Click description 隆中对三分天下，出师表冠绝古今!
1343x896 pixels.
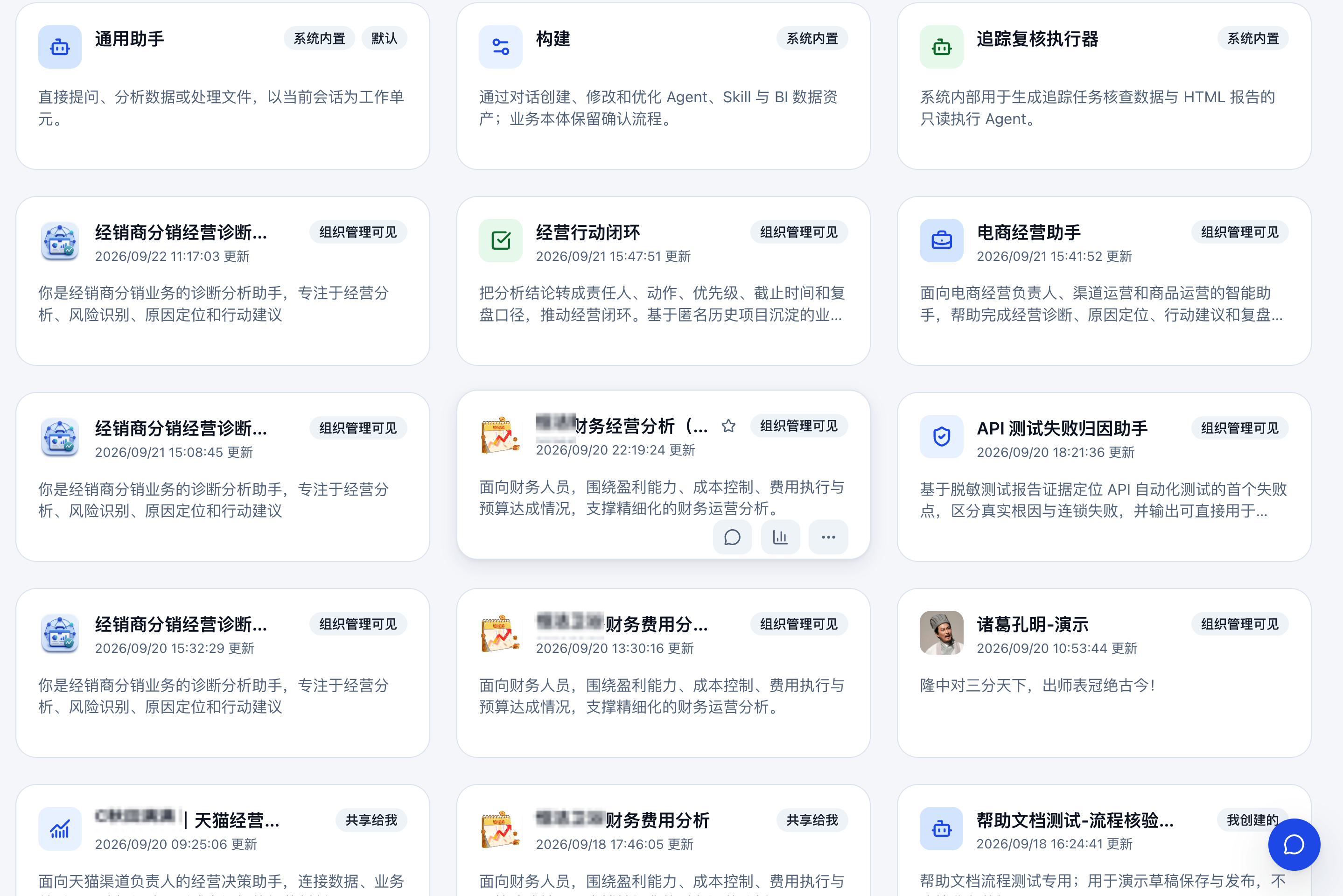pyautogui.click(x=1037, y=685)
